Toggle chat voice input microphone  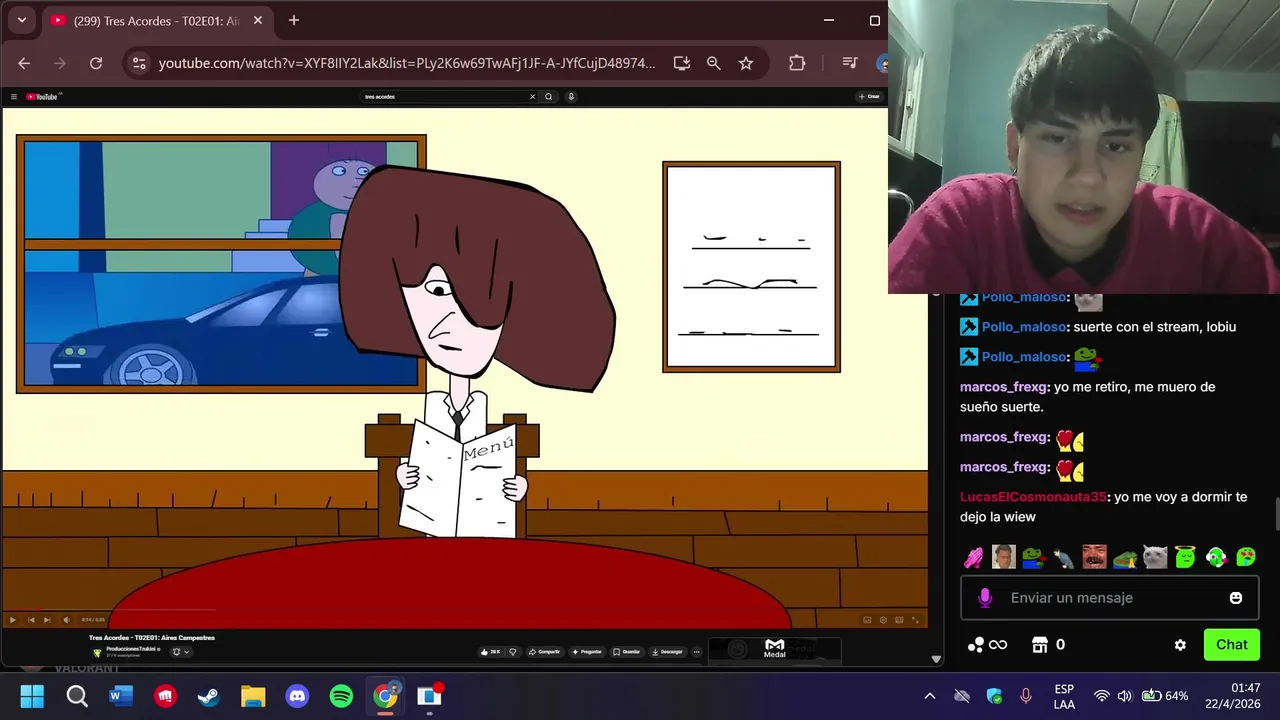point(985,598)
